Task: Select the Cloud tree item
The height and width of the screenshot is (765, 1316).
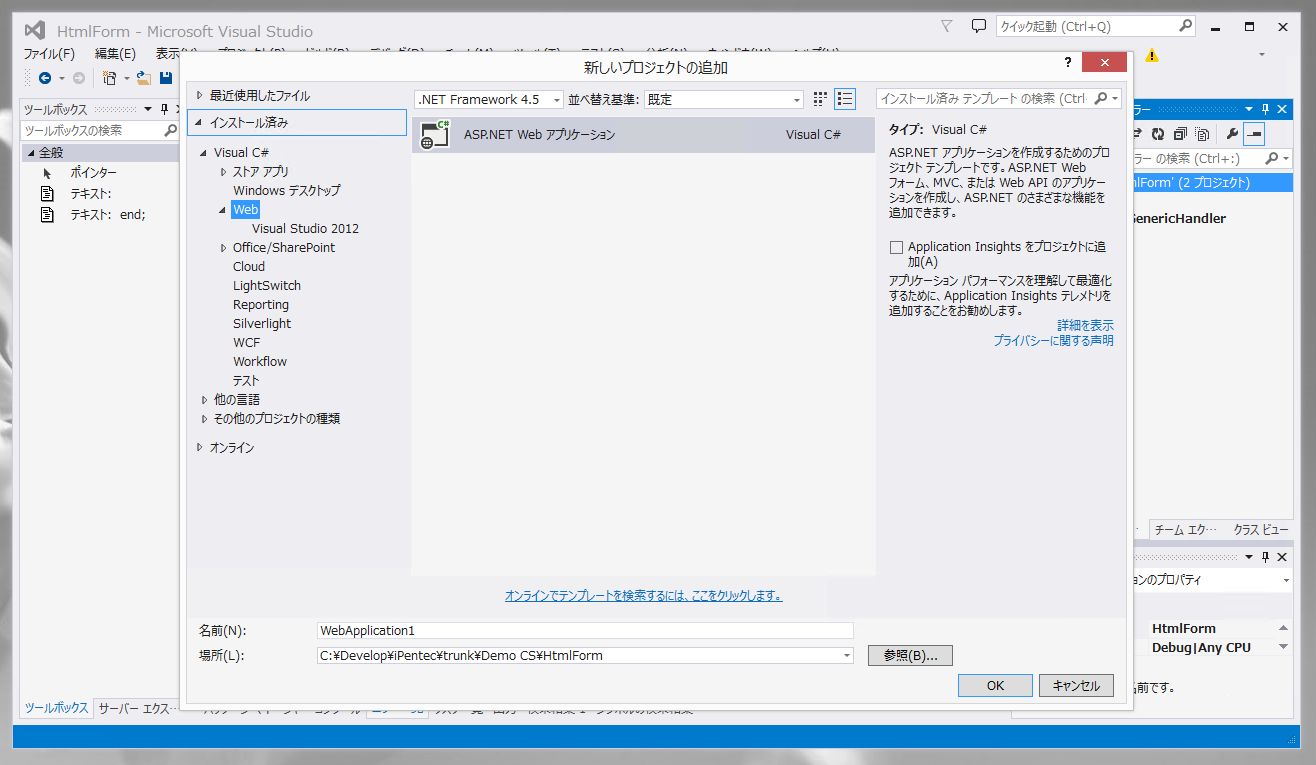Action: (249, 267)
